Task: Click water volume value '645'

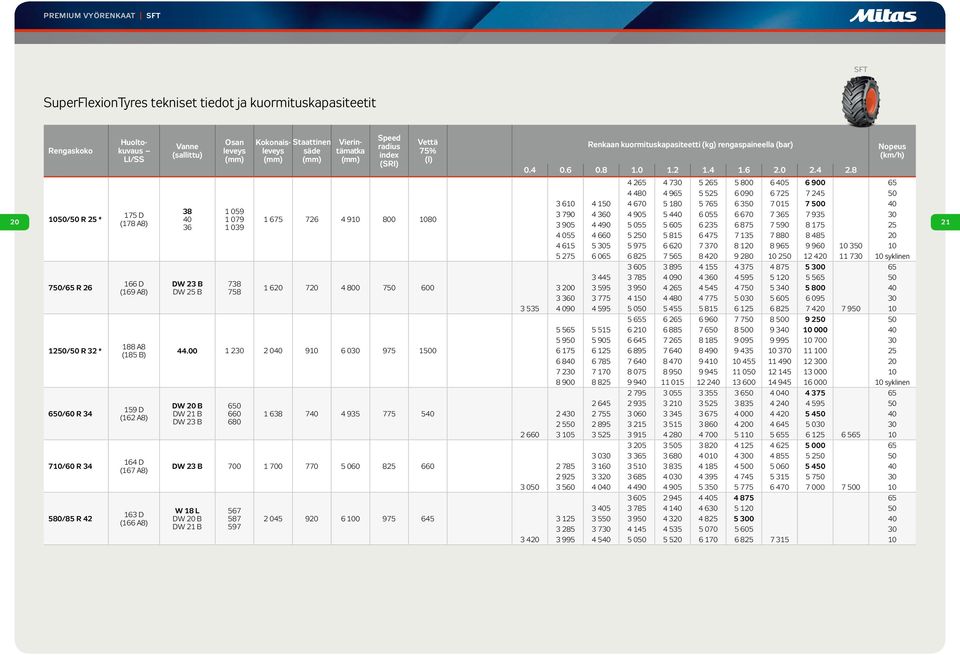Action: click(x=427, y=518)
